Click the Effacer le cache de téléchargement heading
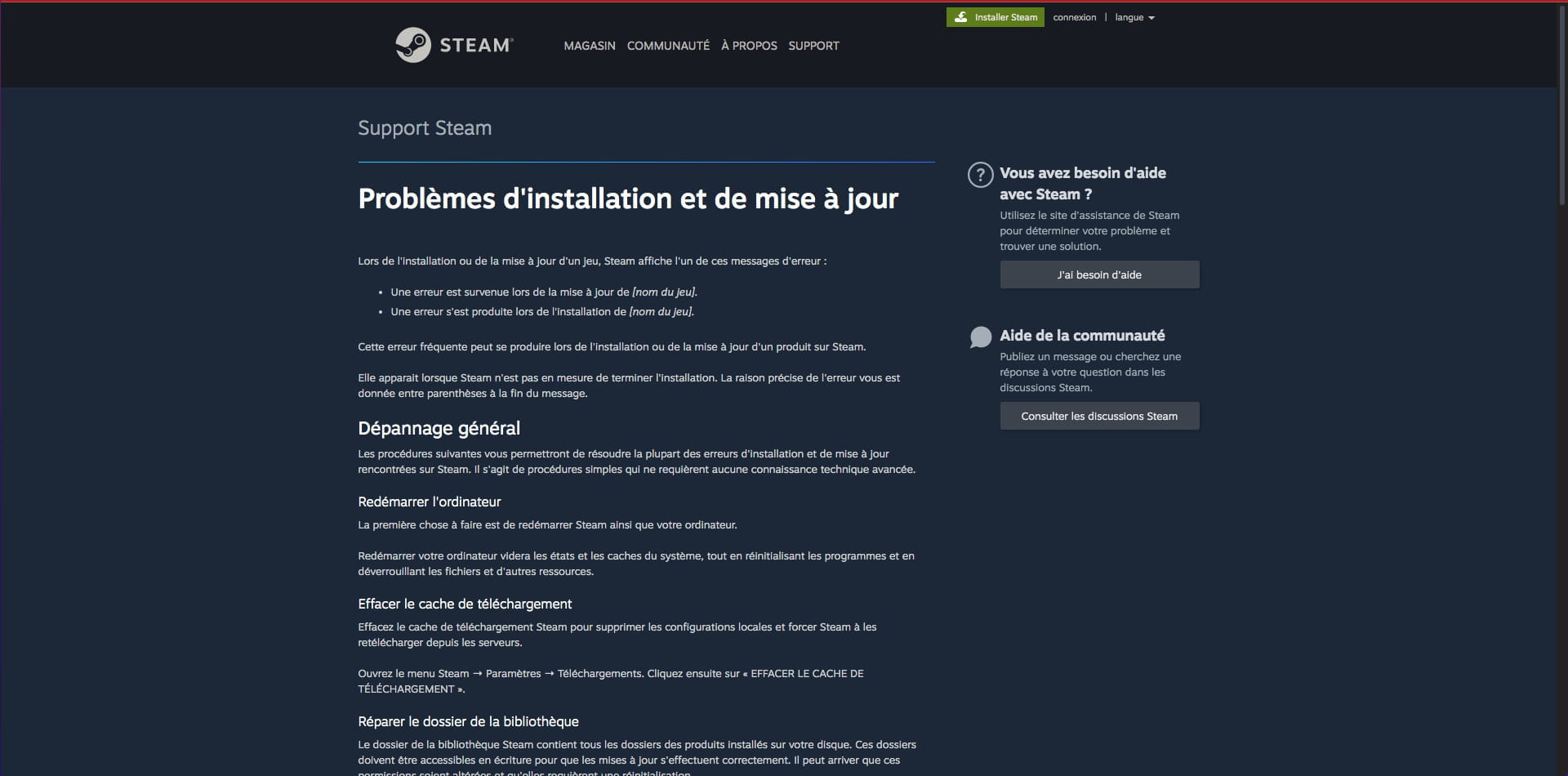The height and width of the screenshot is (776, 1568). [465, 604]
